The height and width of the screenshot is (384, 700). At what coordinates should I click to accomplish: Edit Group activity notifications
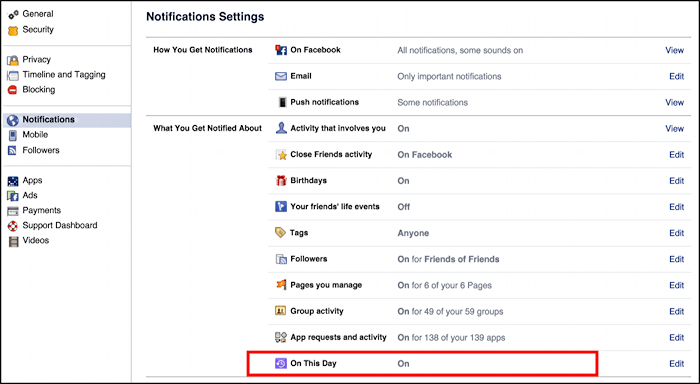pyautogui.click(x=676, y=311)
